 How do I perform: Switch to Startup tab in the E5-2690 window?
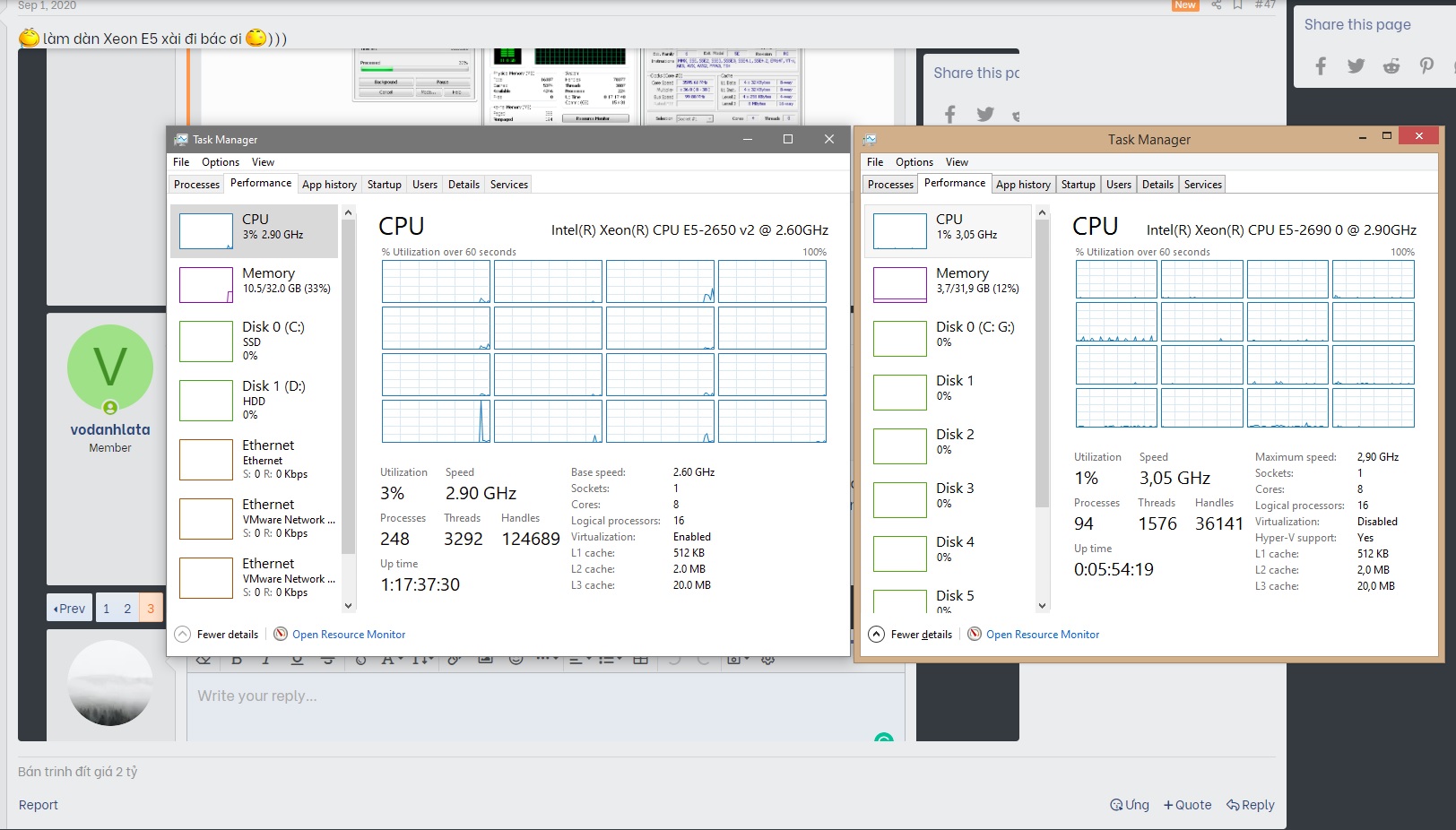tap(1079, 185)
